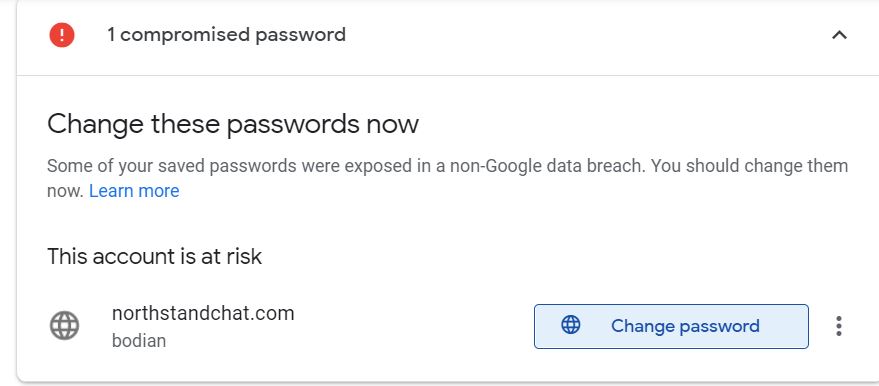Click the grey globe icon beside northstandchat.com

tap(64, 325)
